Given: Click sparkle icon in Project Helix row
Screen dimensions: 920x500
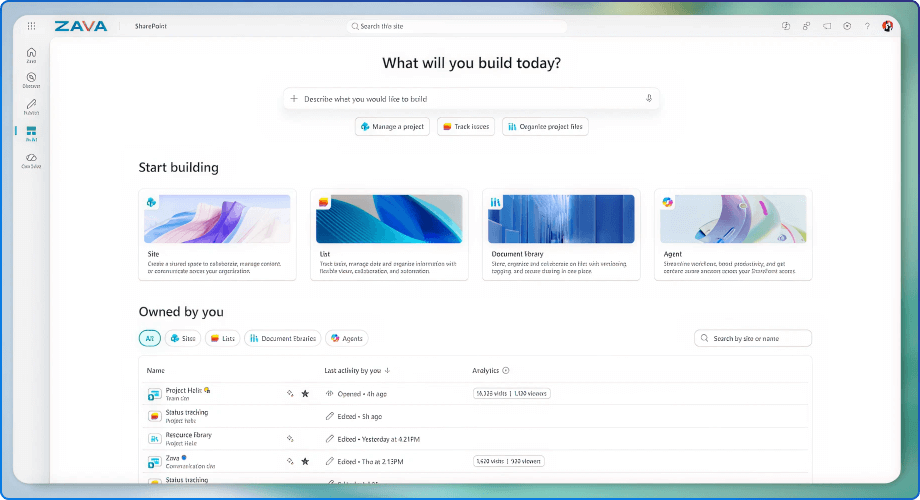Looking at the screenshot, I should point(290,394).
